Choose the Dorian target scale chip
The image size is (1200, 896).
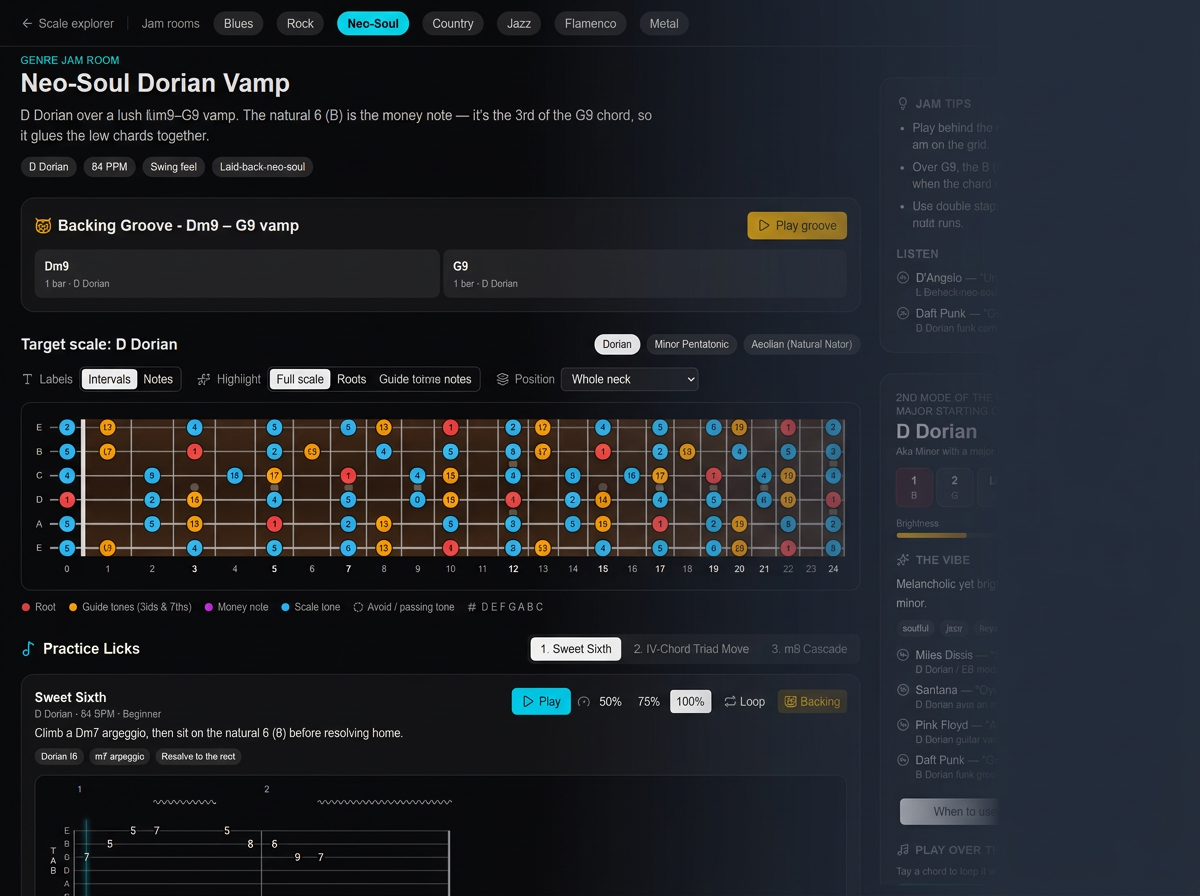coord(617,344)
